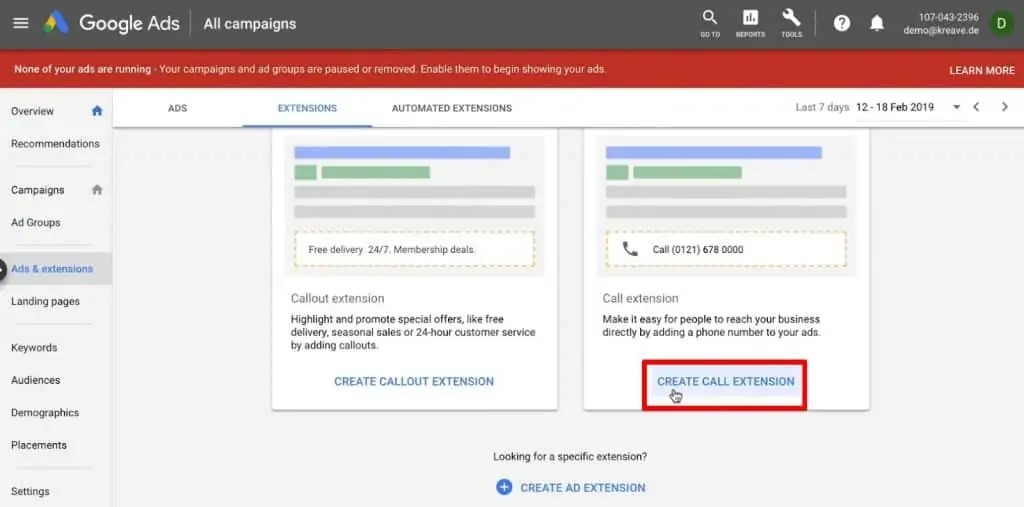Open the date range dropdown arrow
The height and width of the screenshot is (507, 1024).
click(x=957, y=107)
